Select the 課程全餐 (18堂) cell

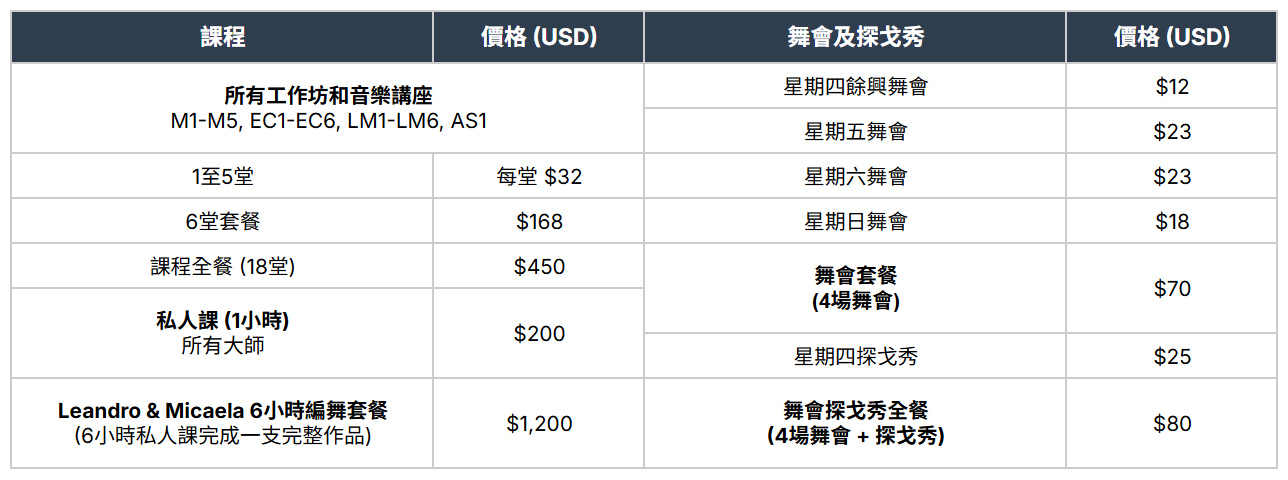click(x=222, y=267)
